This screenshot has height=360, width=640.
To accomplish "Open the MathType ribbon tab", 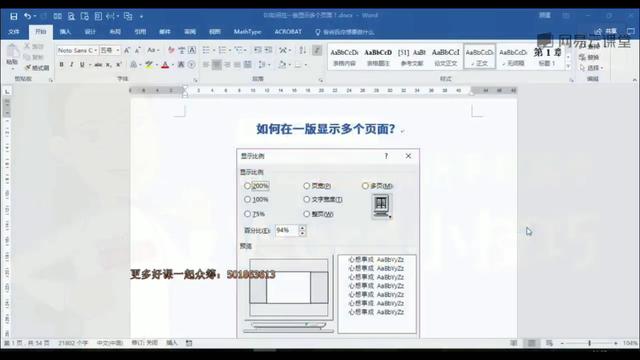I will click(247, 32).
